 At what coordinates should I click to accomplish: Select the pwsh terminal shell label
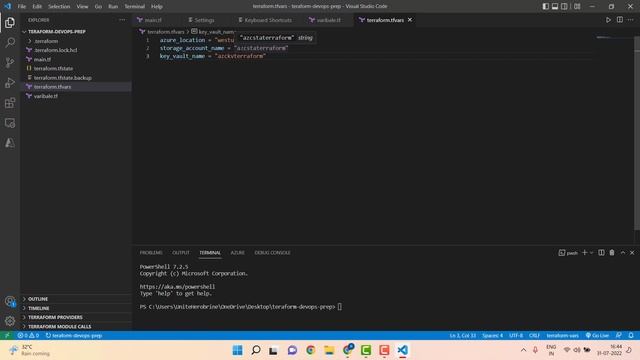point(568,253)
